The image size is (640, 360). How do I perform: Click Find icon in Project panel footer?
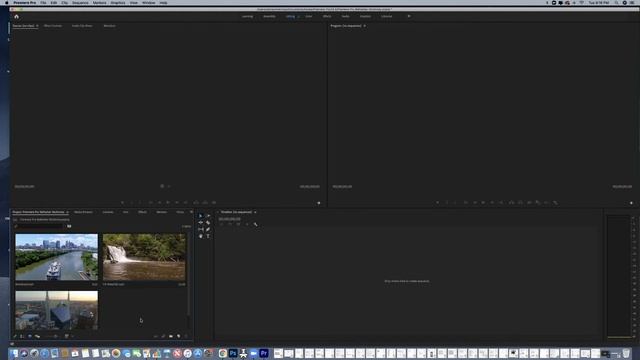[163, 336]
